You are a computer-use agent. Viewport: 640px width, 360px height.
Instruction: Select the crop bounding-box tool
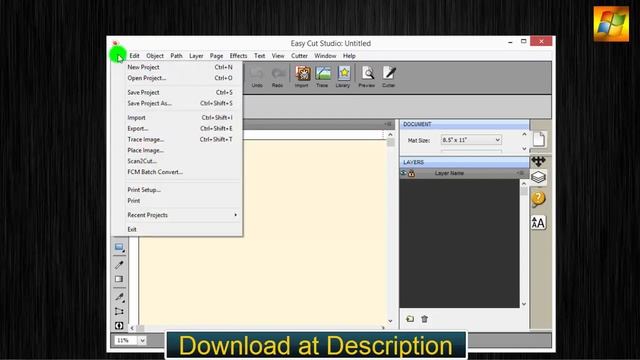tap(119, 311)
